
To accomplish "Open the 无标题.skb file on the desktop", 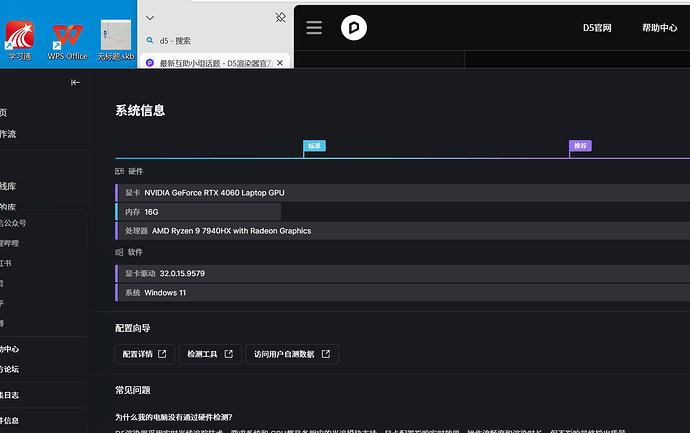I will click(116, 40).
